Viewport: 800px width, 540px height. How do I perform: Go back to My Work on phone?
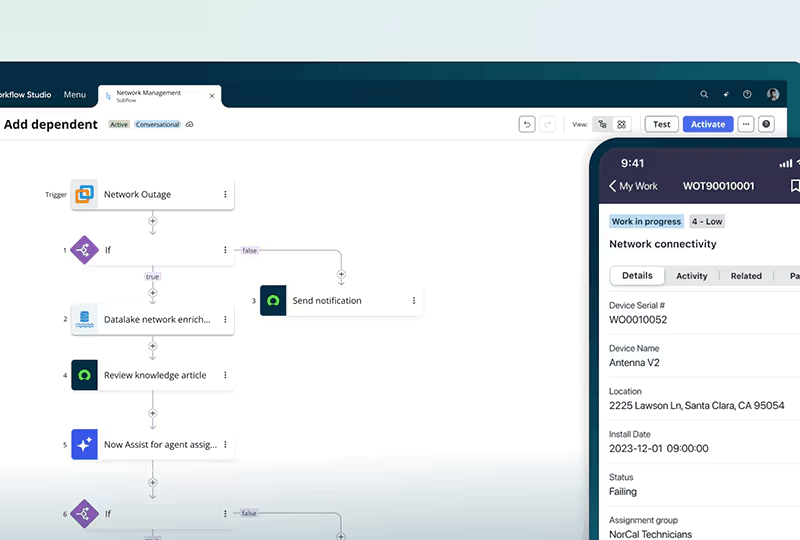coord(633,186)
